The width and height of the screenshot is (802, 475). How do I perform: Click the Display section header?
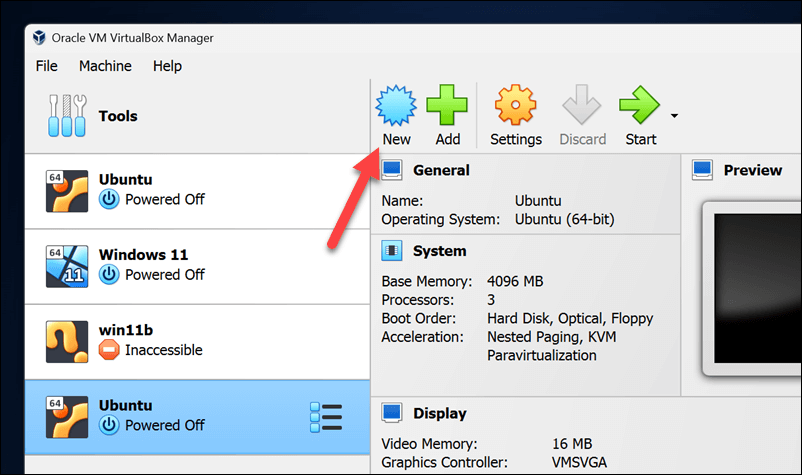(439, 413)
